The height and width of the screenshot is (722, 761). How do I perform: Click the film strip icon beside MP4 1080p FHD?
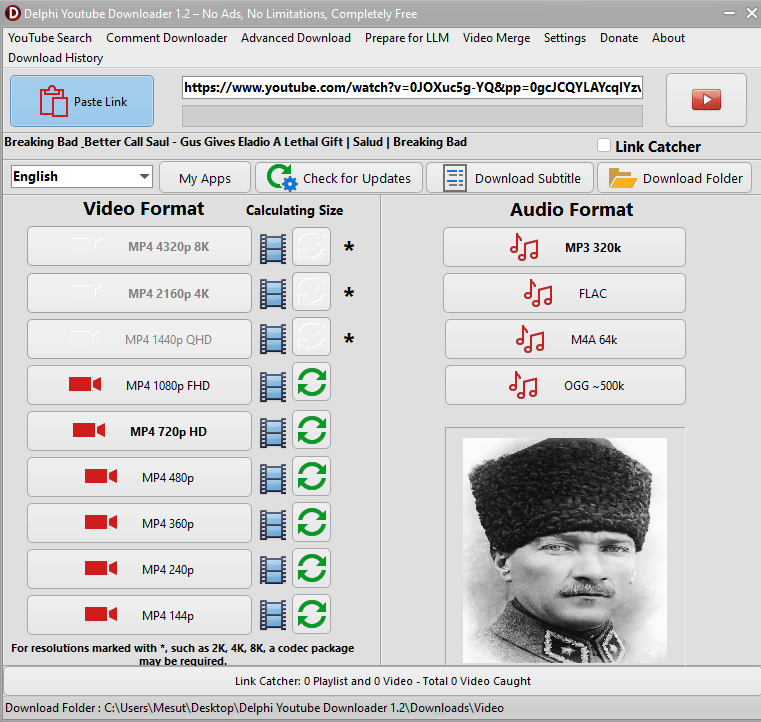point(273,387)
